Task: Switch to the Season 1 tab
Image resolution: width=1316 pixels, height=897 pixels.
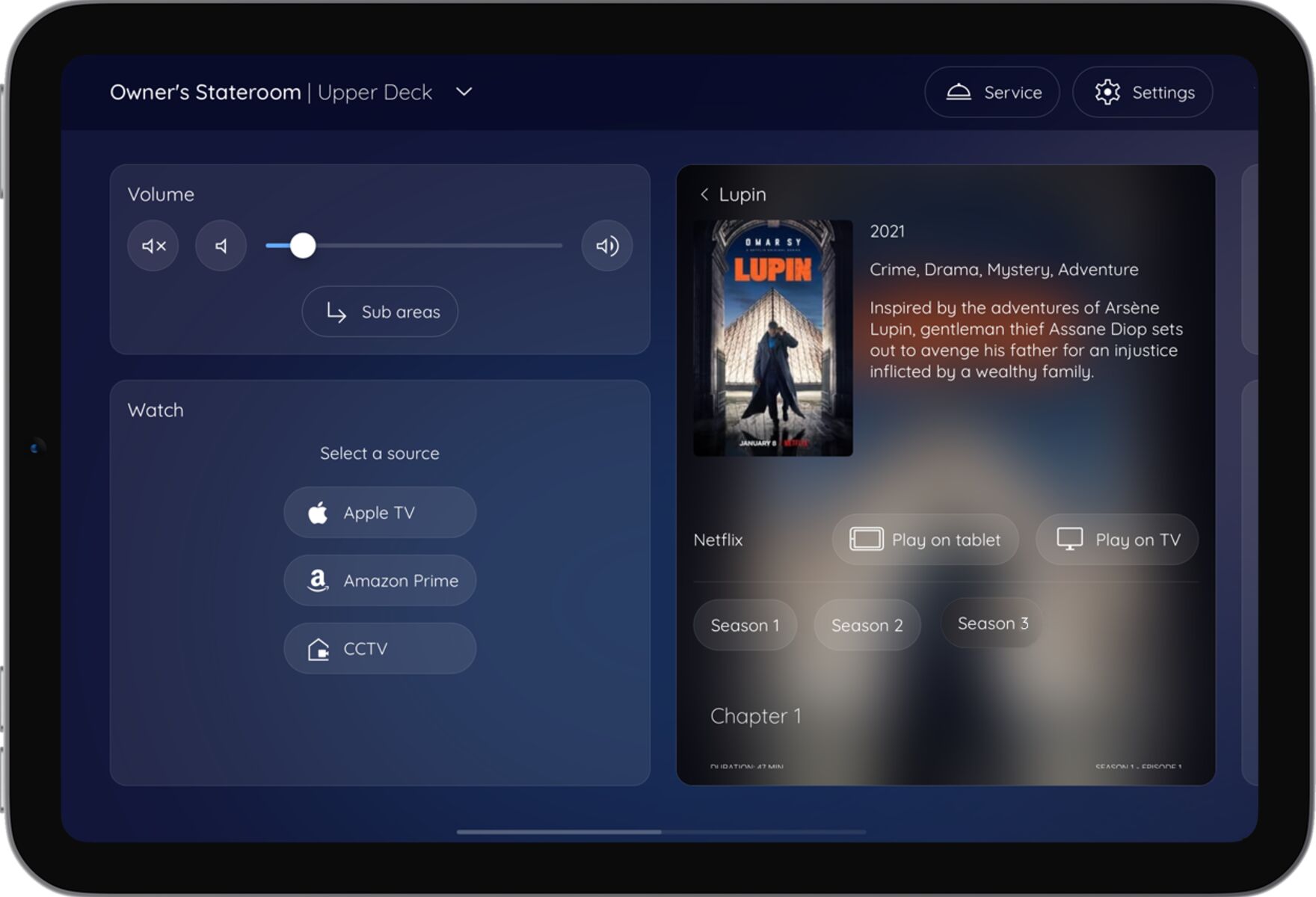Action: point(745,625)
